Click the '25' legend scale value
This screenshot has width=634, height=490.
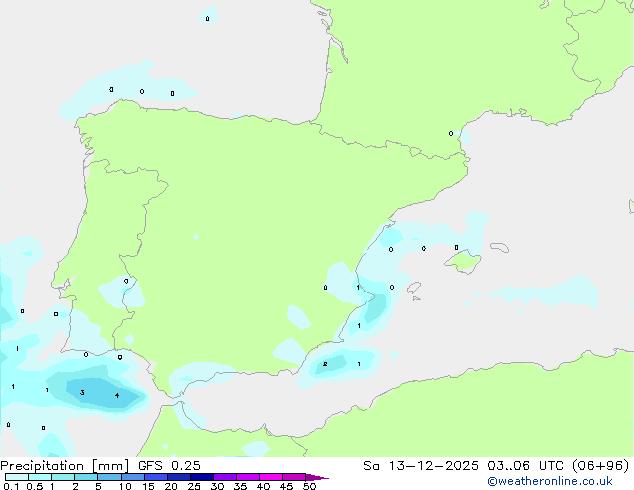[x=194, y=486]
